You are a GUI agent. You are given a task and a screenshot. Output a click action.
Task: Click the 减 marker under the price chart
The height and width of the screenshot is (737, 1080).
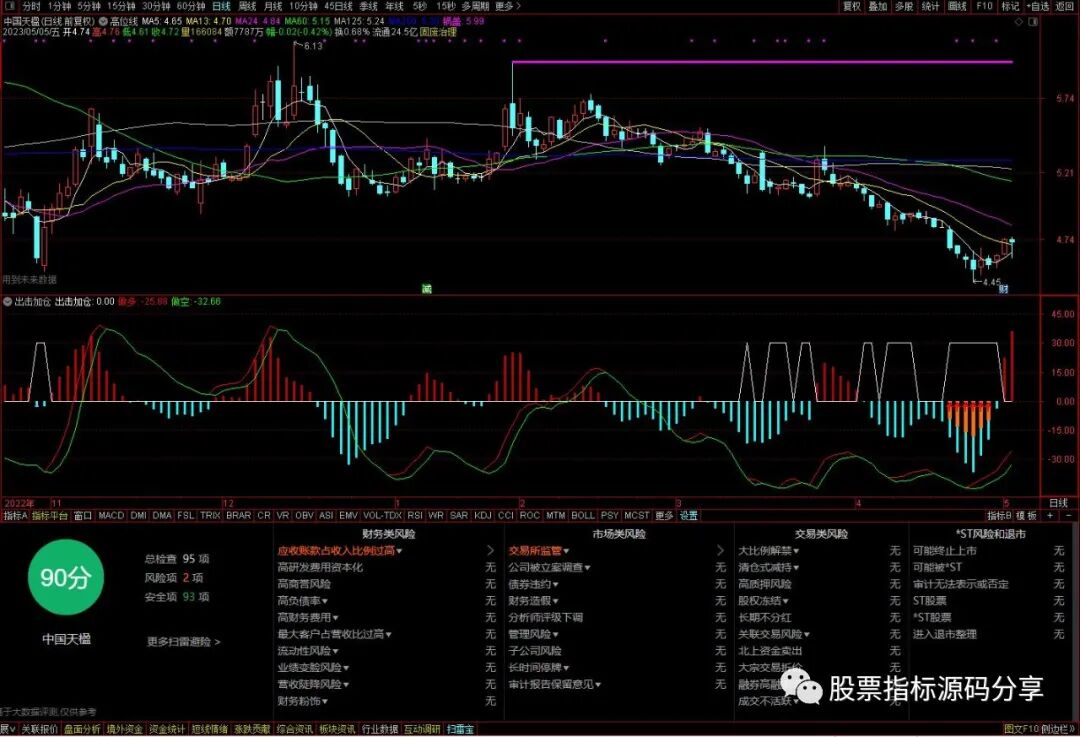pyautogui.click(x=426, y=289)
